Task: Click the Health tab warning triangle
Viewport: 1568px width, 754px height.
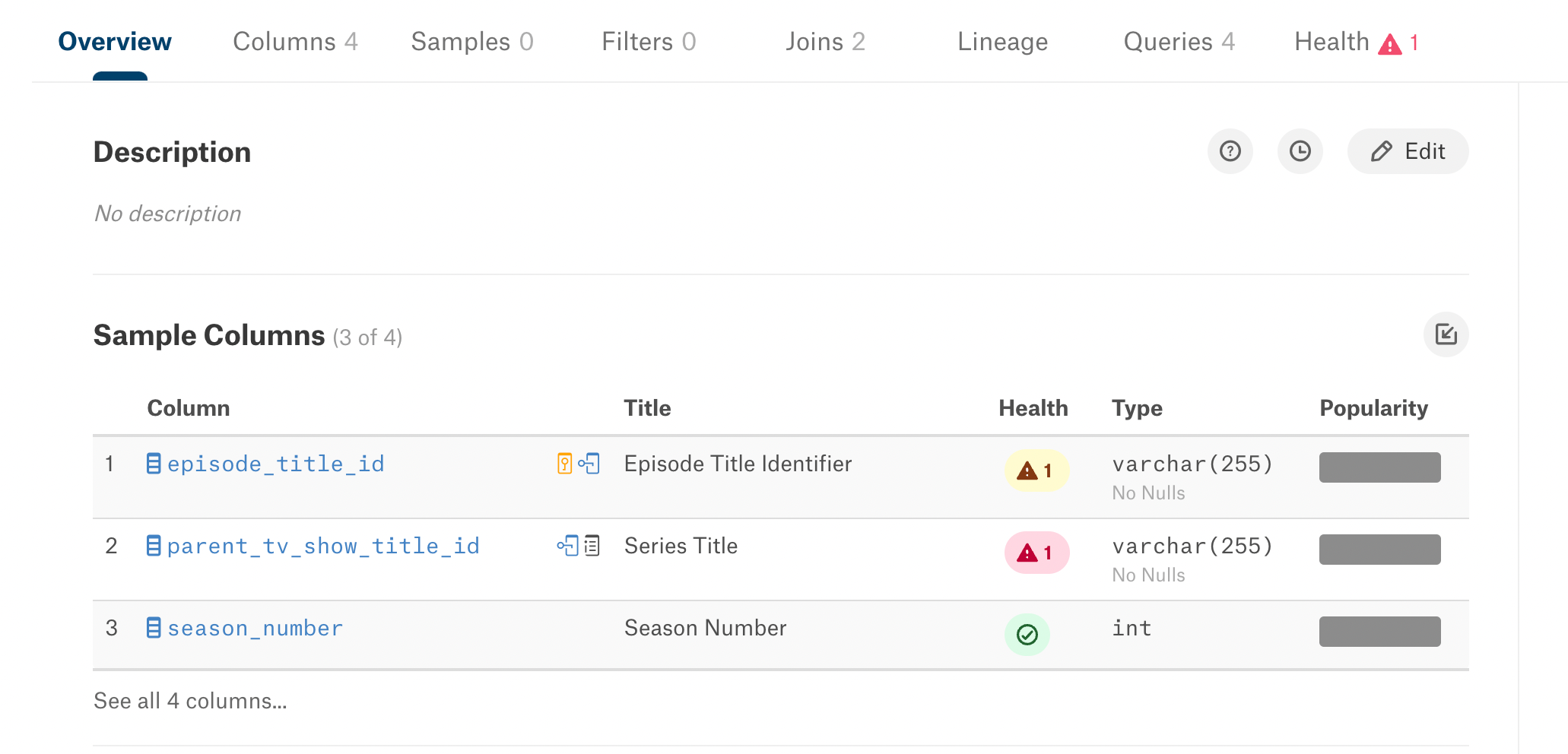Action: pyautogui.click(x=1390, y=44)
